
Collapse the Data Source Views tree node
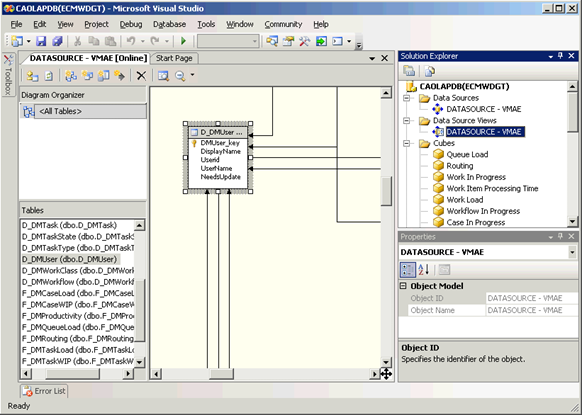pos(407,121)
